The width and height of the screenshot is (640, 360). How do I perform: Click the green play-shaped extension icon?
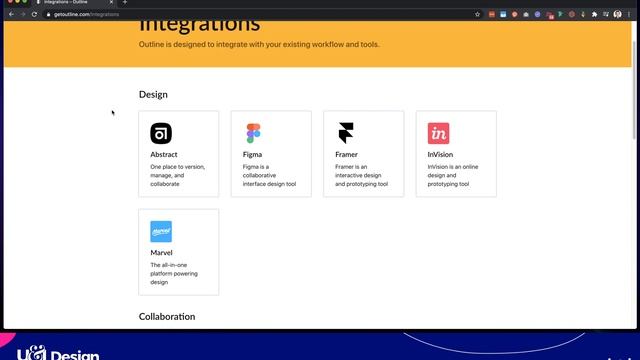560,14
